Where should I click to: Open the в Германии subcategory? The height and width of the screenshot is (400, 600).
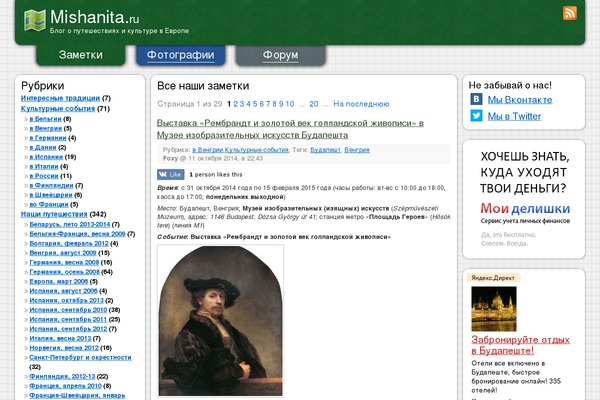[x=48, y=138]
